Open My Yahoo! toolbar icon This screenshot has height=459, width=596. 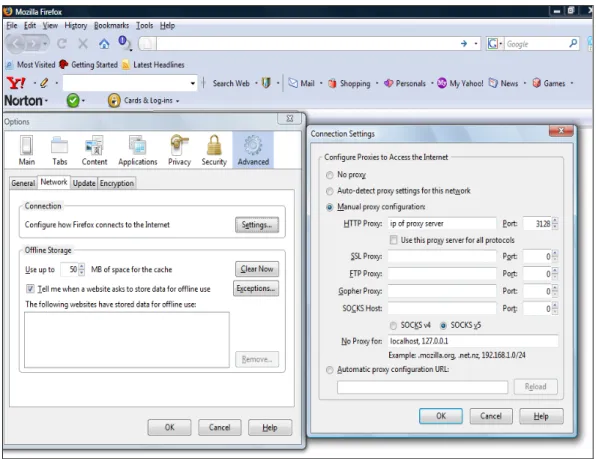pyautogui.click(x=442, y=83)
